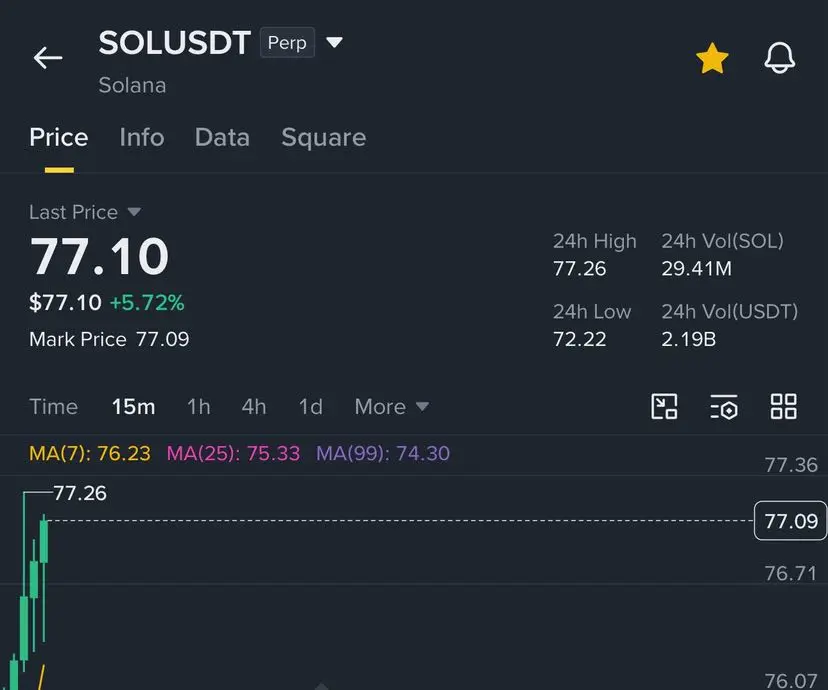Expand the SOLUSDT pair dropdown arrow
The width and height of the screenshot is (828, 690).
click(x=334, y=42)
